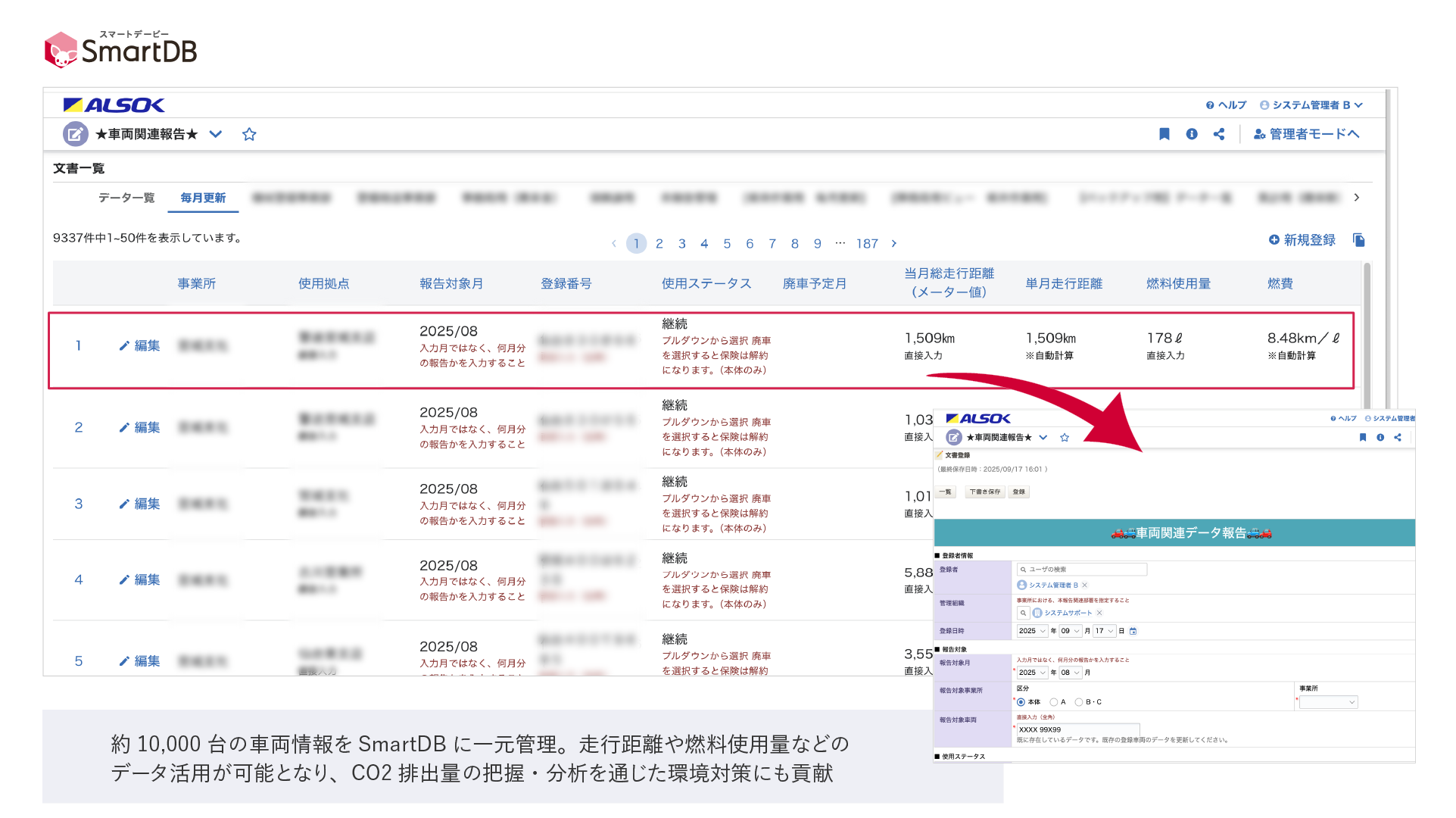Remove システムサポート using its X icon
The image size is (1456, 818).
point(1099,613)
